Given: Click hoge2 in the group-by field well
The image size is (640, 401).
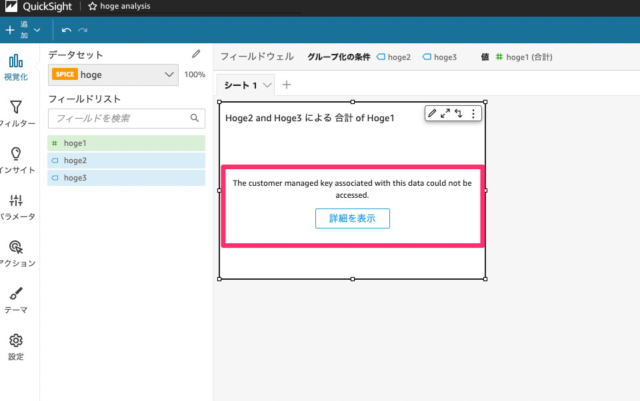Looking at the screenshot, I should point(394,57).
